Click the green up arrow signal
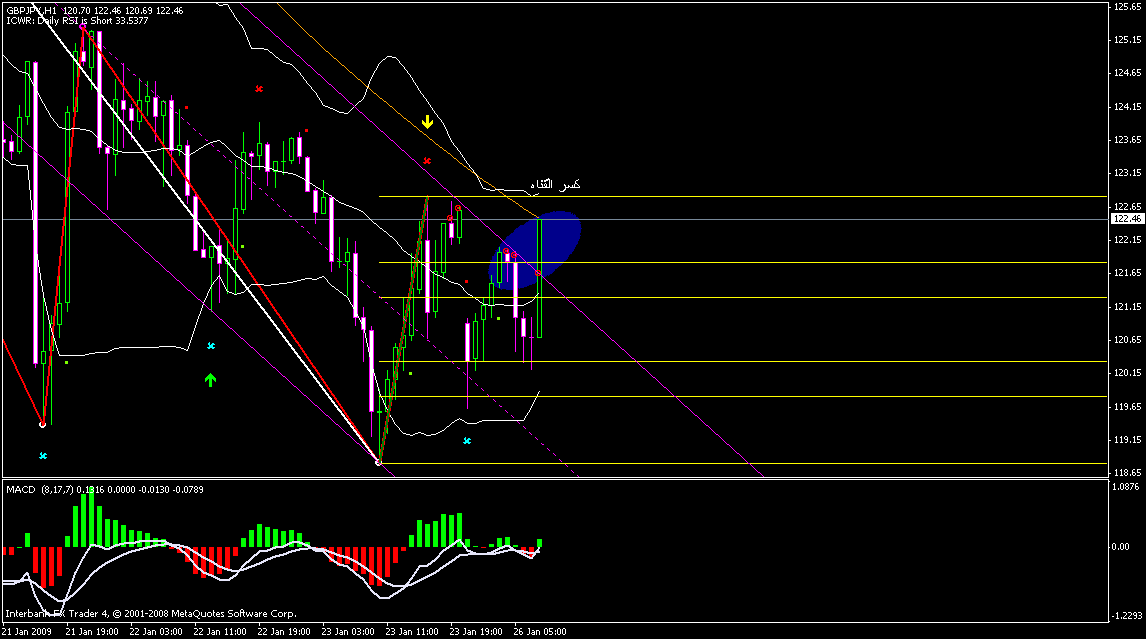 (210, 379)
